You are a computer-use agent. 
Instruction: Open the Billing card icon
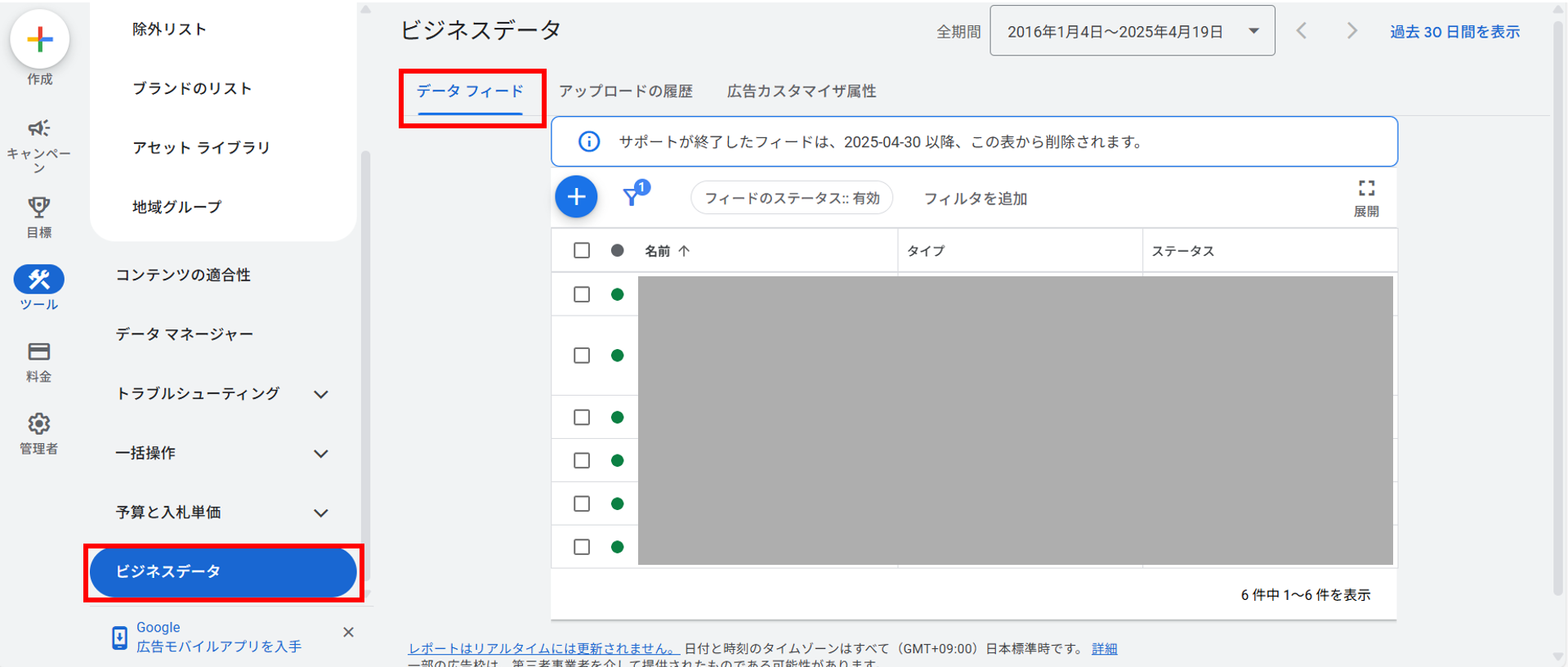(x=39, y=351)
